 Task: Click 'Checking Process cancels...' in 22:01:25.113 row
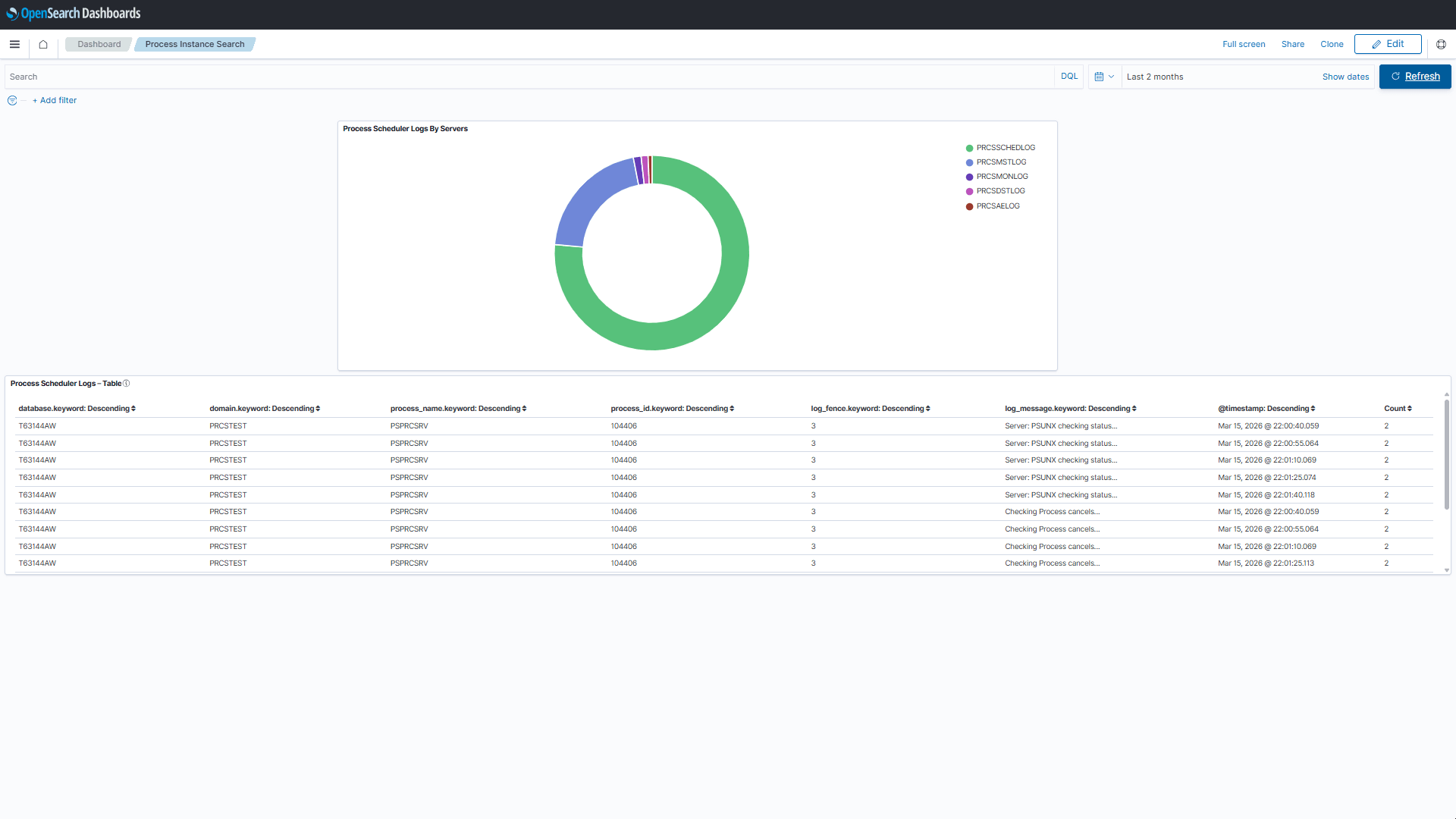[1052, 563]
